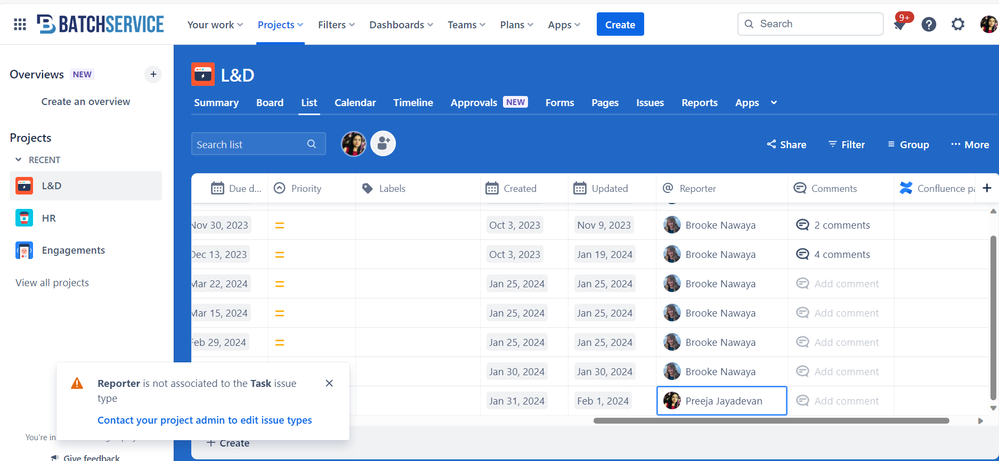Click the Created column calendar icon
This screenshot has height=461, width=999.
click(x=492, y=188)
